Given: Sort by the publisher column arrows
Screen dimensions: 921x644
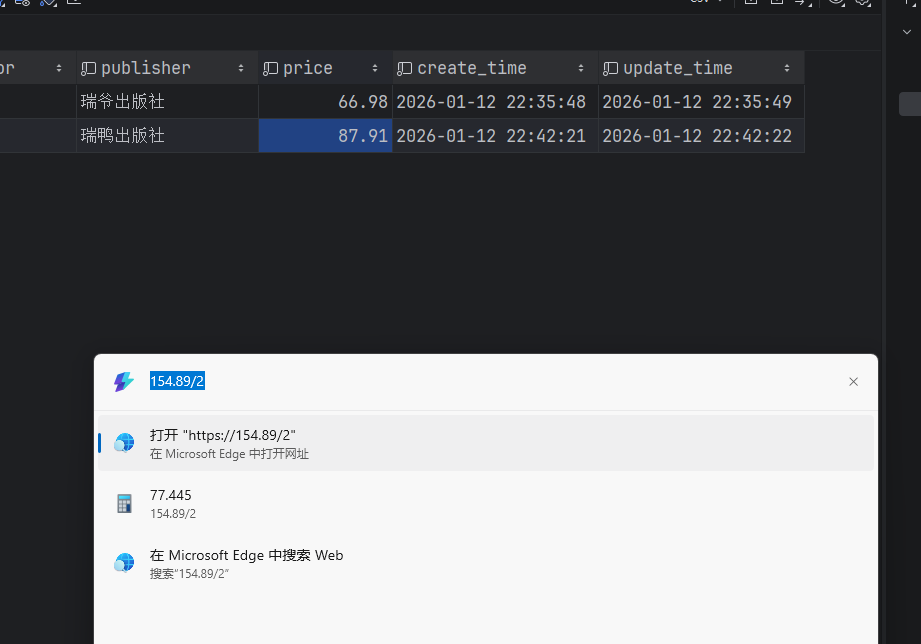Looking at the screenshot, I should [241, 69].
